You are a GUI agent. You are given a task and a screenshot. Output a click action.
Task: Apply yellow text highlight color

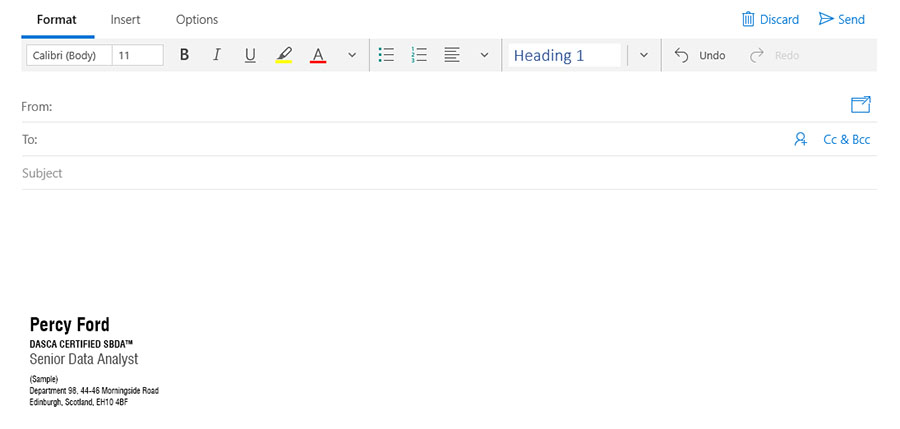click(x=284, y=55)
